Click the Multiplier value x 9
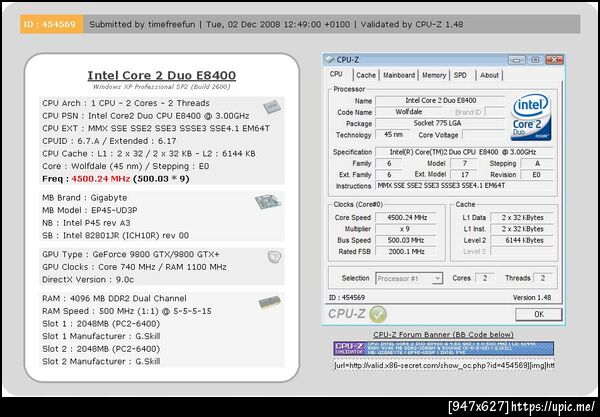 406,229
